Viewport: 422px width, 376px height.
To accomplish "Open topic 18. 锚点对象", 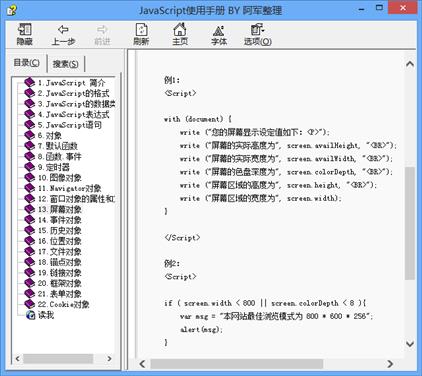I will pos(60,262).
